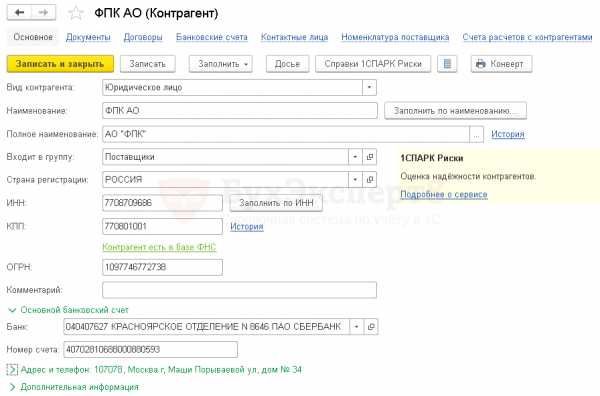The width and height of the screenshot is (600, 396).
Task: Open the Страна регистрации dropdown arrow
Action: pos(355,179)
